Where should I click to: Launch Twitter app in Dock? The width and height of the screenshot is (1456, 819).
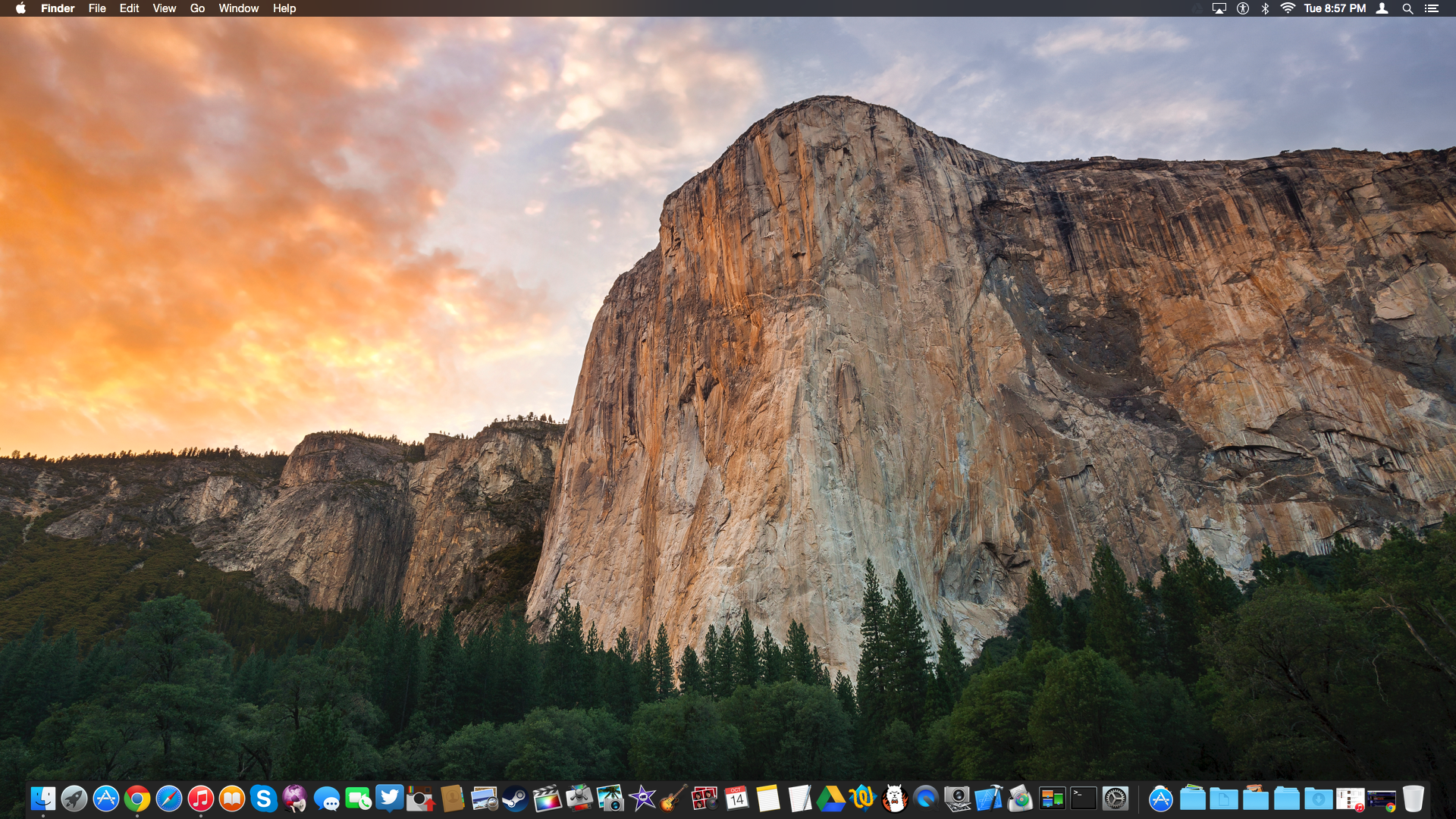[389, 798]
